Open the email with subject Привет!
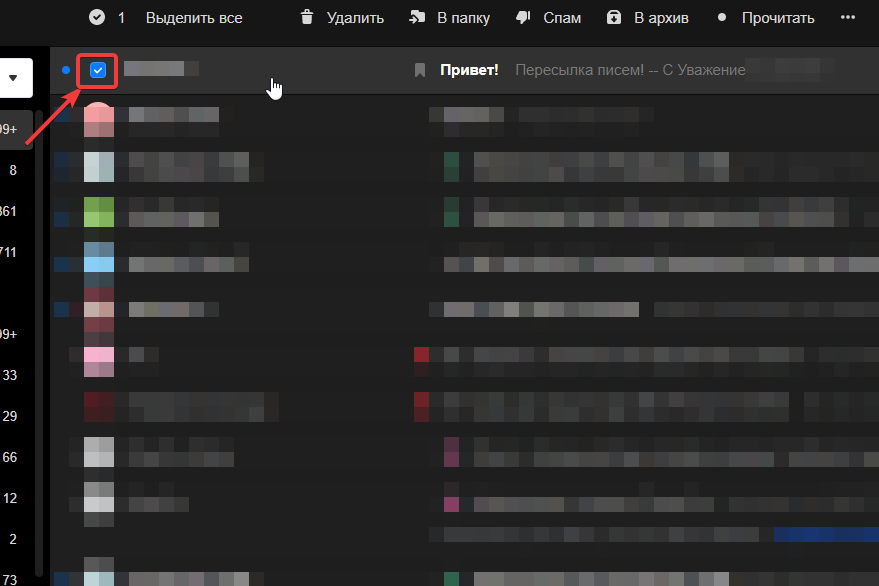The image size is (879, 586). [x=469, y=70]
